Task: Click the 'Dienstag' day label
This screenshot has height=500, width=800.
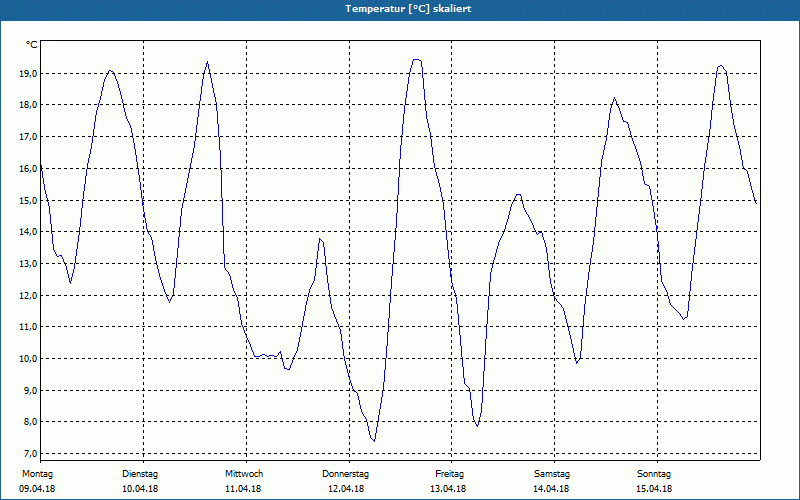Action: tap(140, 474)
